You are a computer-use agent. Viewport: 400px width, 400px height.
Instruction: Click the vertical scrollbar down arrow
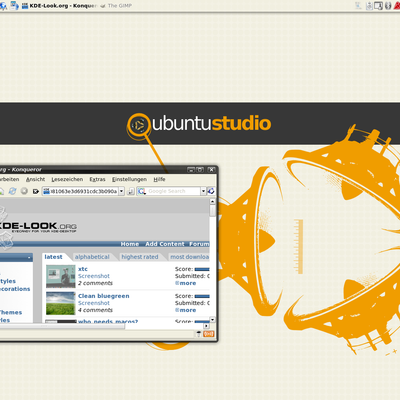(212, 320)
